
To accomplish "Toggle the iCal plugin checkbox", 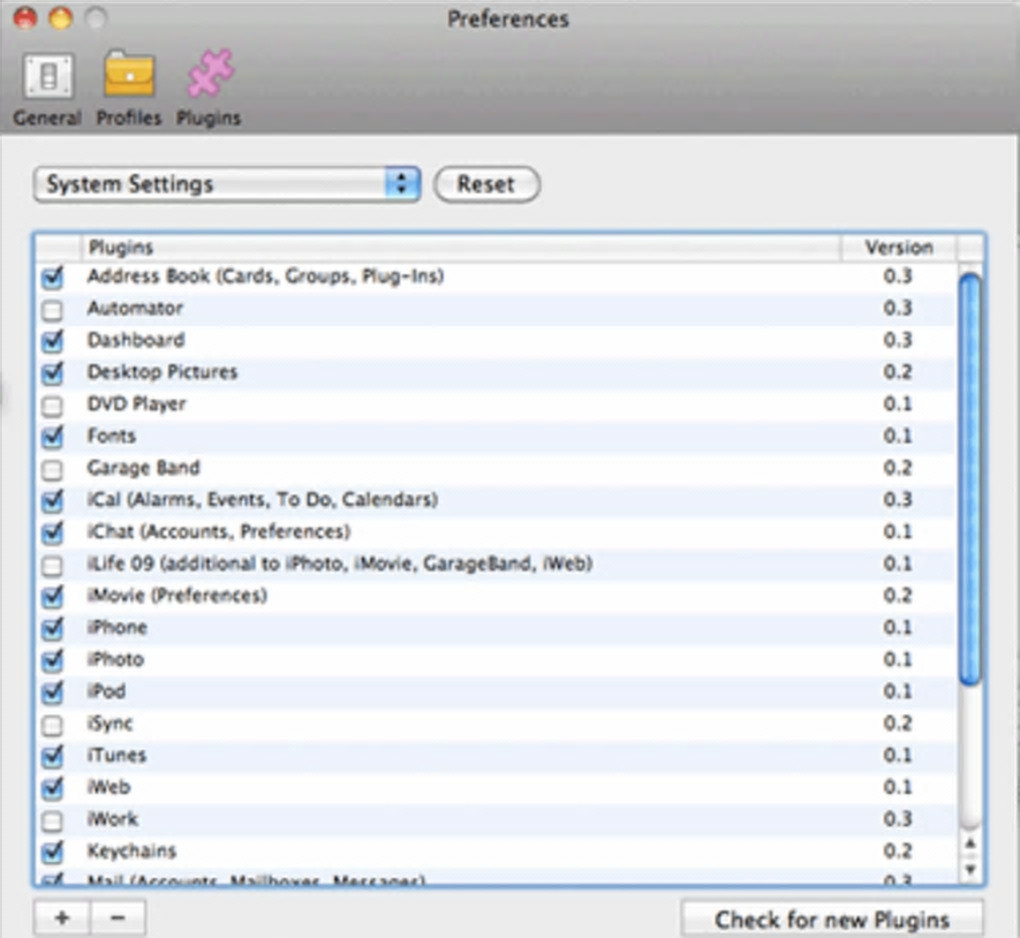I will tap(53, 501).
